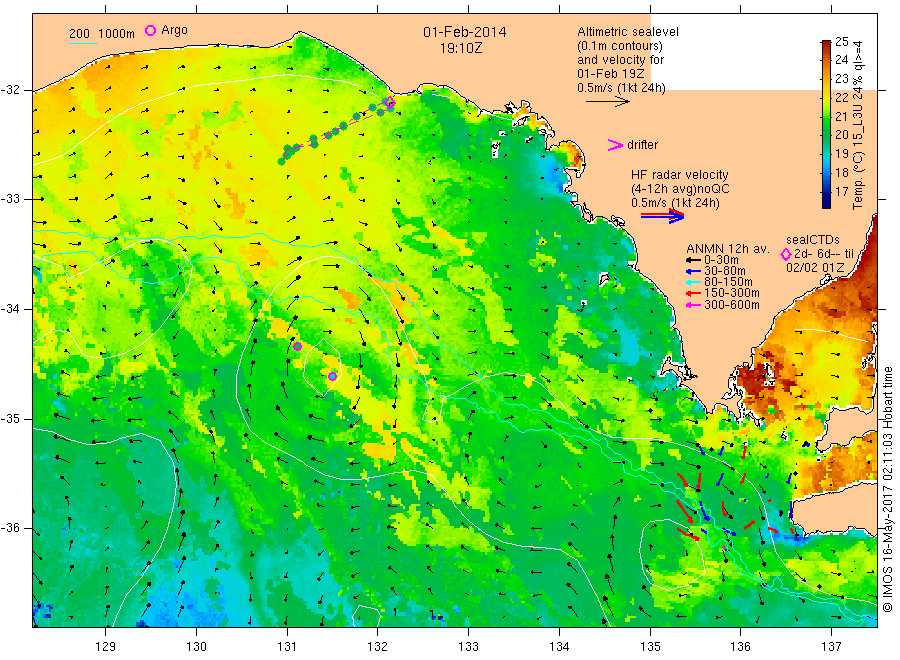Click longitude axis label '132'
Viewport: 900px width, 660px height.
(x=378, y=647)
